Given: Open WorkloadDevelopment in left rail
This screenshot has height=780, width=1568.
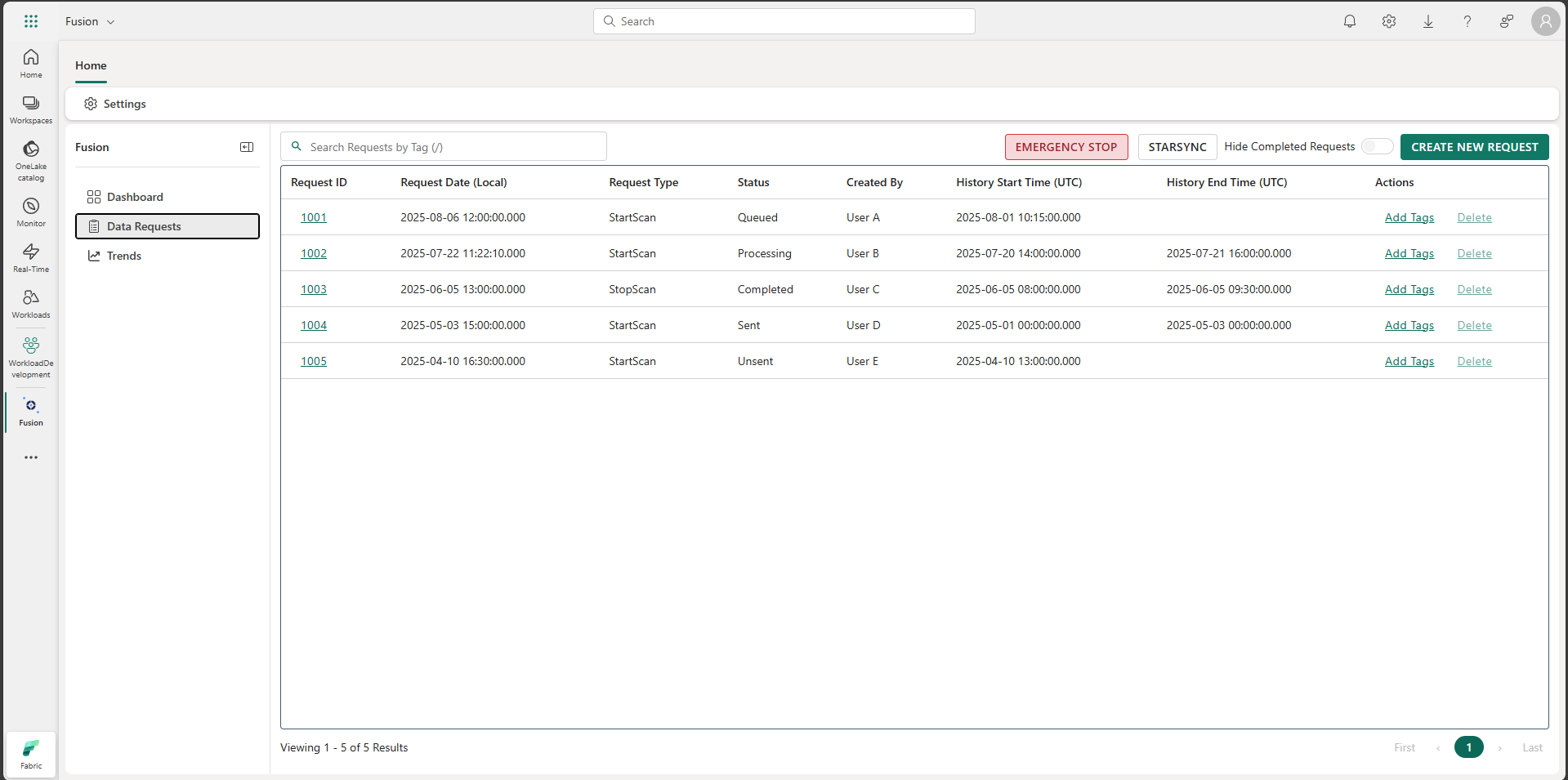Looking at the screenshot, I should point(31,357).
